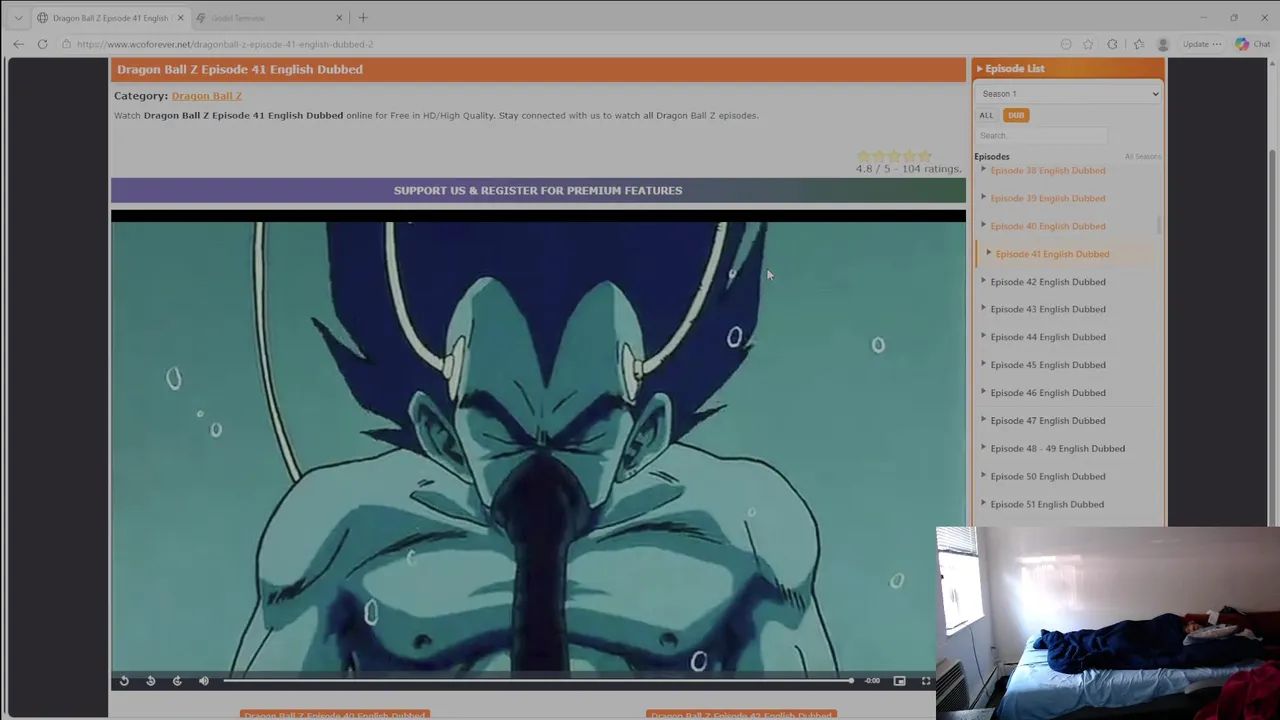Open the favorites list icon in the toolbar
The width and height of the screenshot is (1280, 720).
click(x=1138, y=44)
